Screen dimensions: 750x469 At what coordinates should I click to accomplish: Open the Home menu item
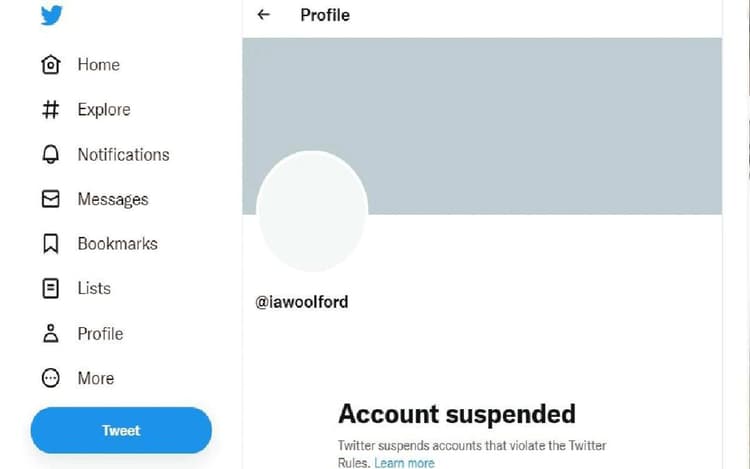[x=98, y=65]
